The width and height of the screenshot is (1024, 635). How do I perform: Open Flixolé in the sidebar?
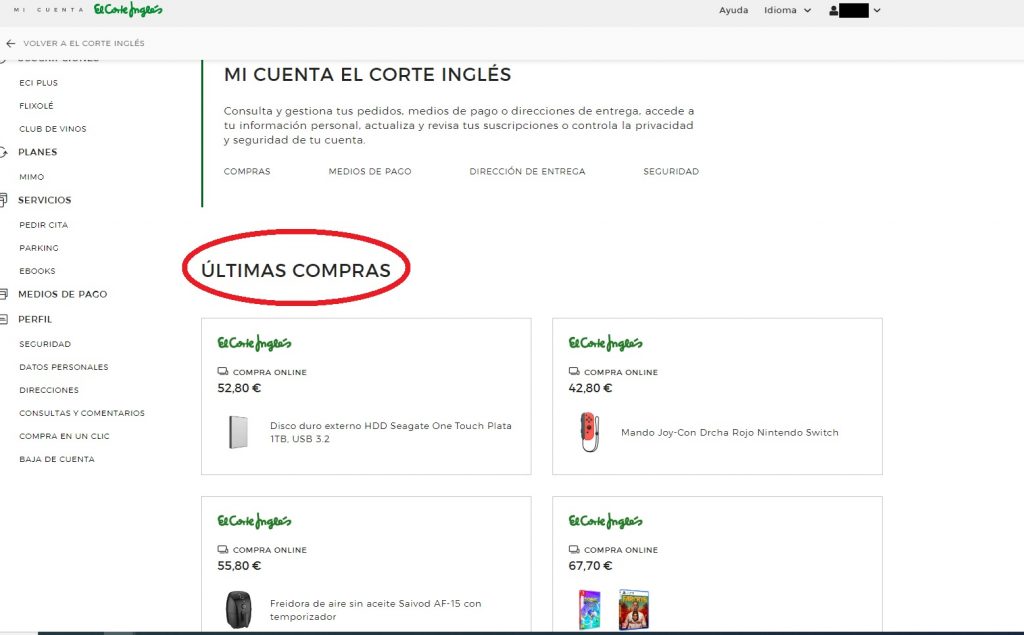coord(37,106)
